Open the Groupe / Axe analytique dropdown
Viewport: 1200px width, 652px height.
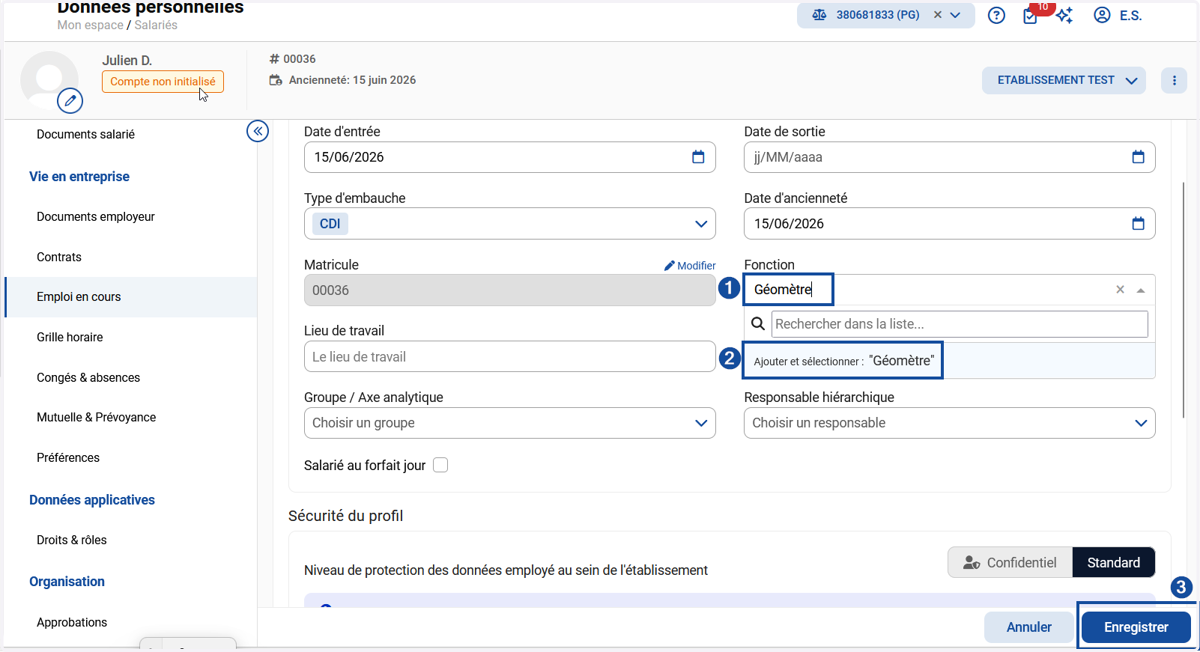pos(510,423)
